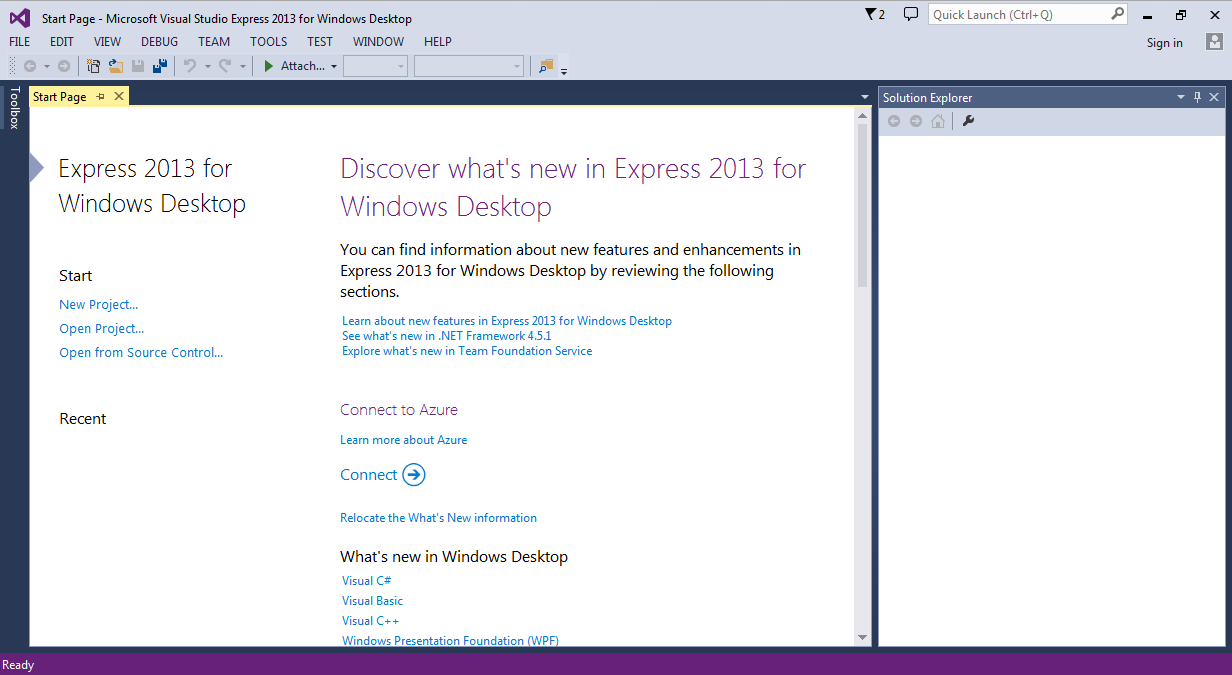Click the New Project toolbar icon

94,66
